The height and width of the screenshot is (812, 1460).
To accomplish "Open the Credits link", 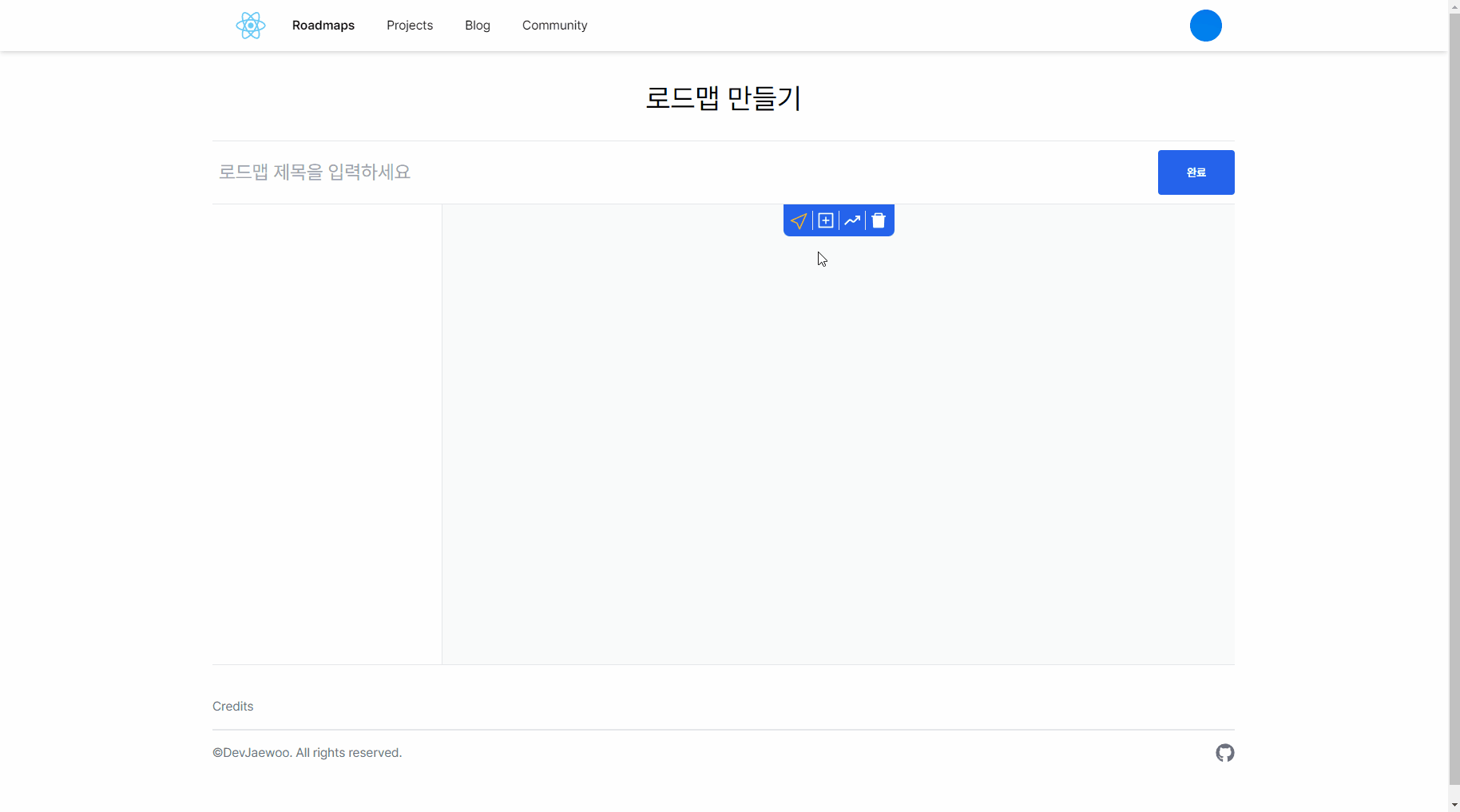I will point(232,706).
